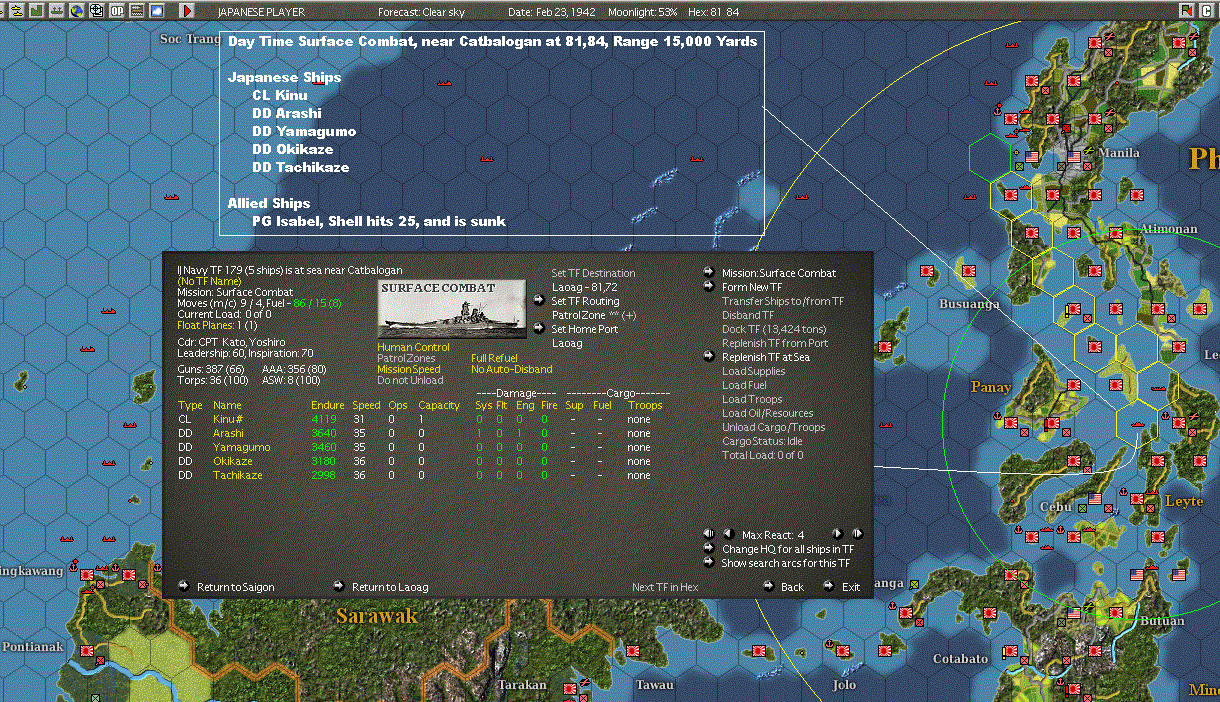The height and width of the screenshot is (702, 1220).
Task: Click the C button in top-right toolbar
Action: click(1207, 10)
